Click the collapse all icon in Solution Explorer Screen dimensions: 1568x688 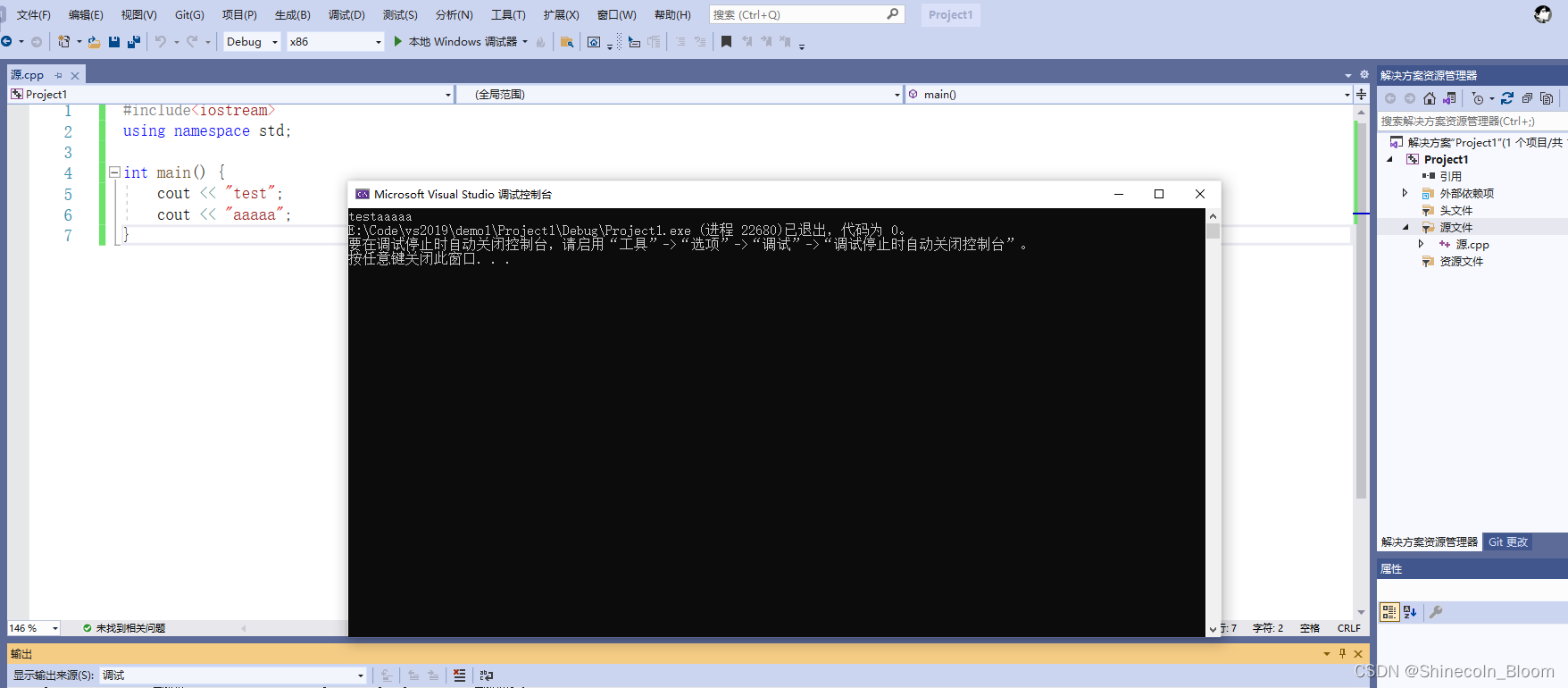pos(1527,98)
